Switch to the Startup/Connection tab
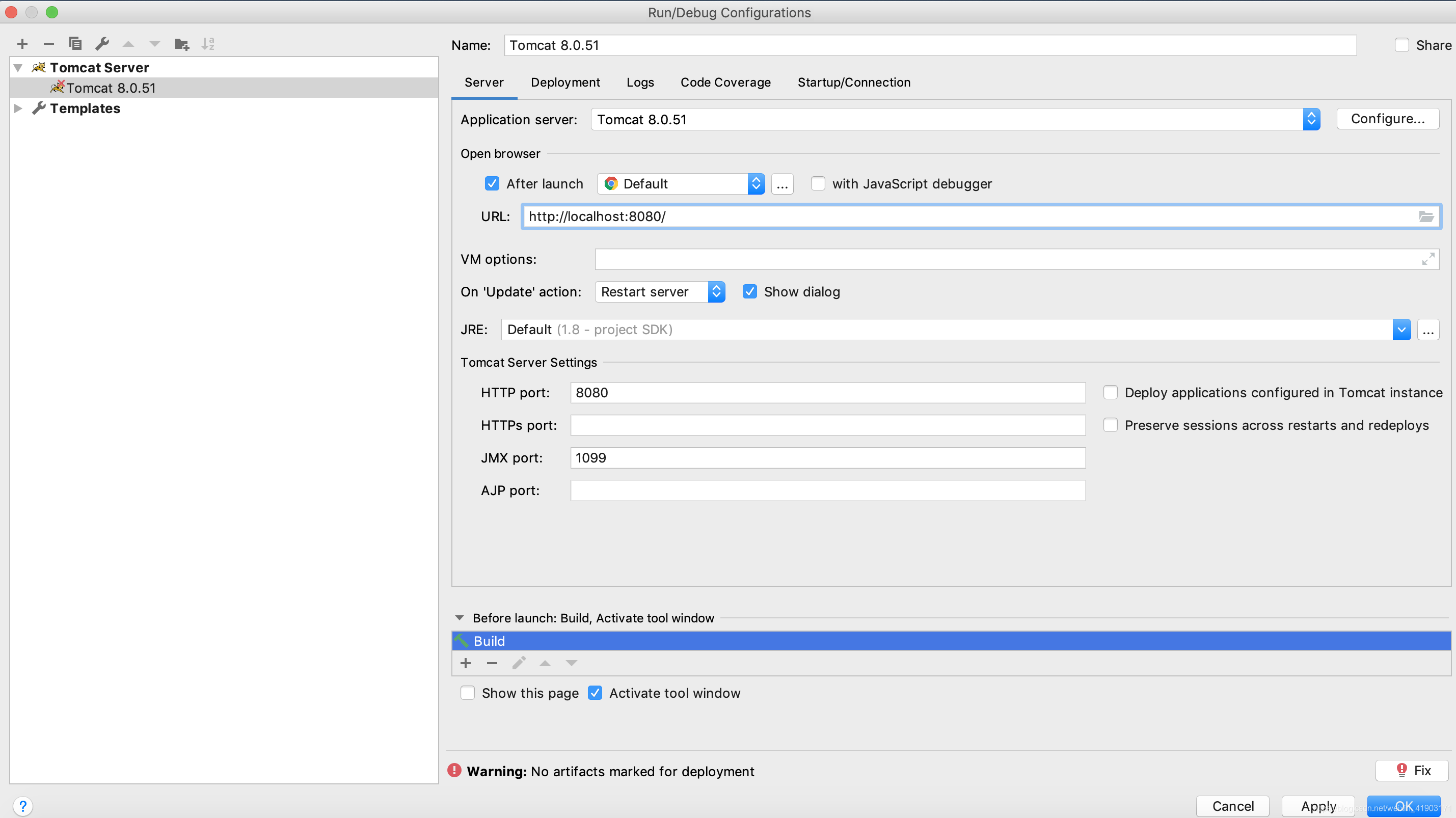The height and width of the screenshot is (818, 1456). click(x=853, y=83)
